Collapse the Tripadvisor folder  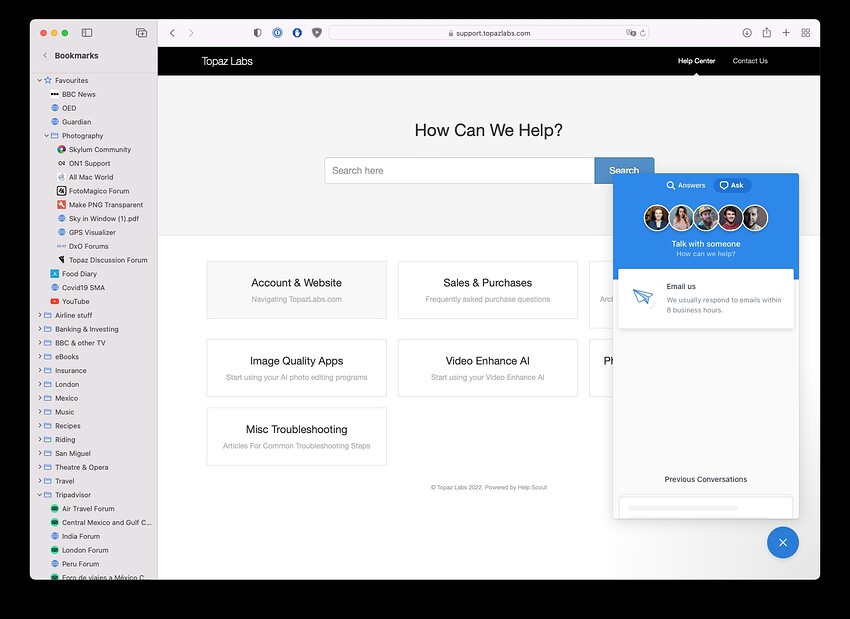click(x=40, y=495)
